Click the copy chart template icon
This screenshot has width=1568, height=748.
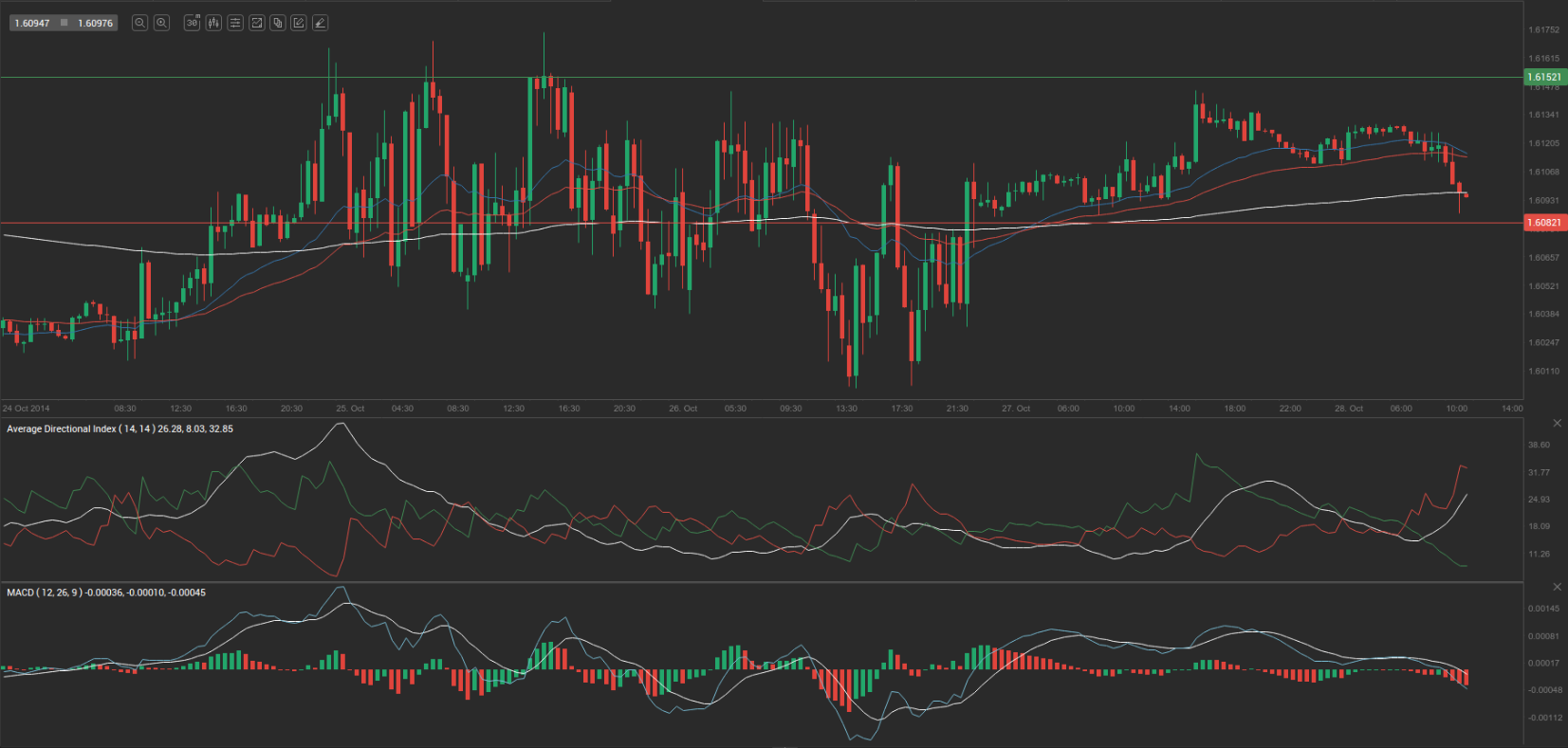(277, 23)
